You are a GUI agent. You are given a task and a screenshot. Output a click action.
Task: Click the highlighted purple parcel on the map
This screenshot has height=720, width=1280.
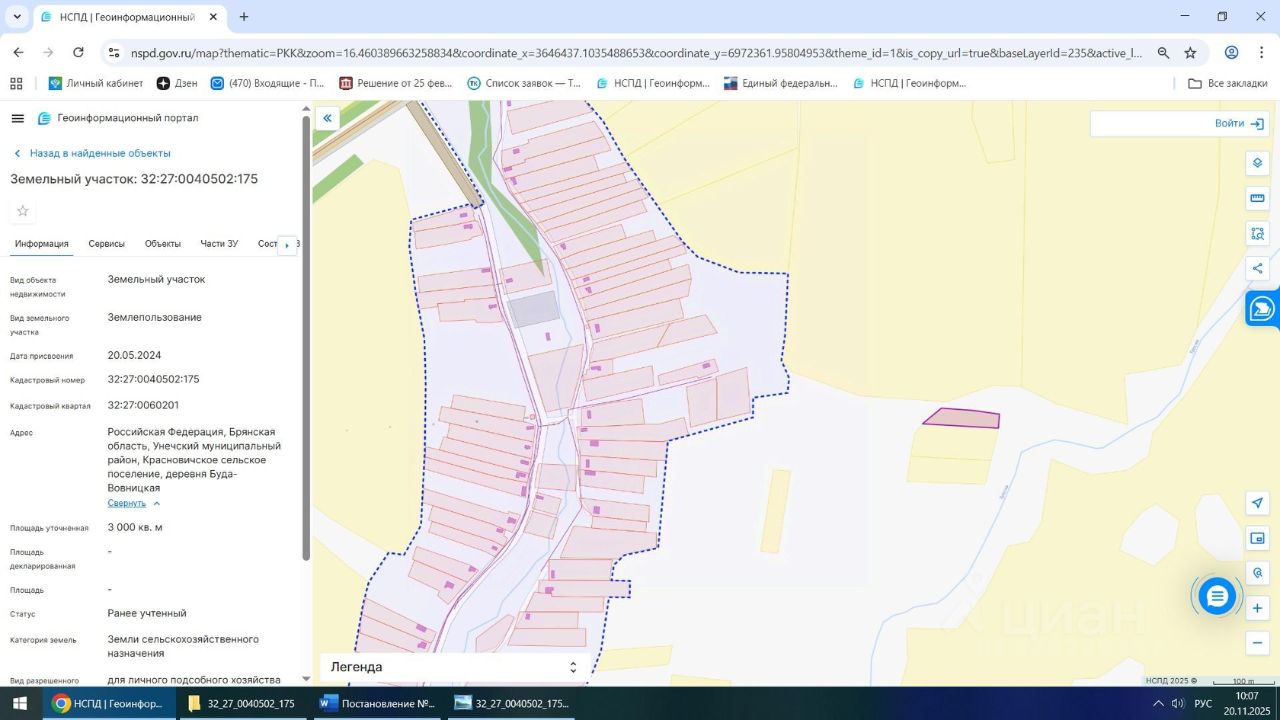[x=962, y=418]
